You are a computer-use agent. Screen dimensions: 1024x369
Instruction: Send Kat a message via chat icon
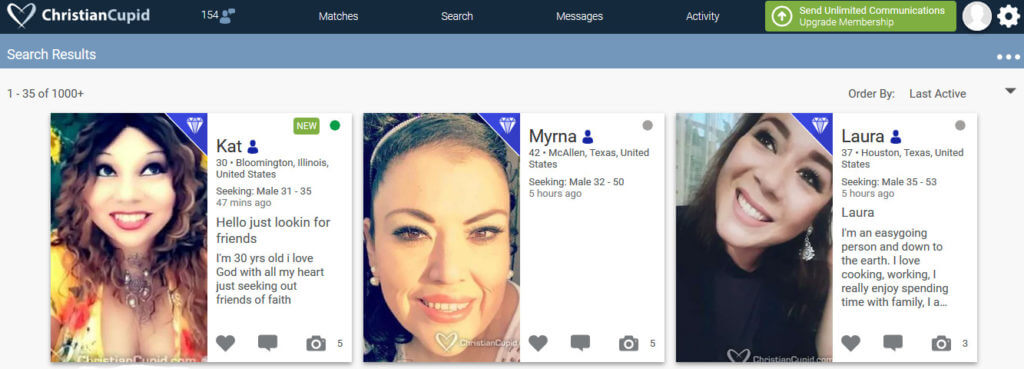coord(268,343)
